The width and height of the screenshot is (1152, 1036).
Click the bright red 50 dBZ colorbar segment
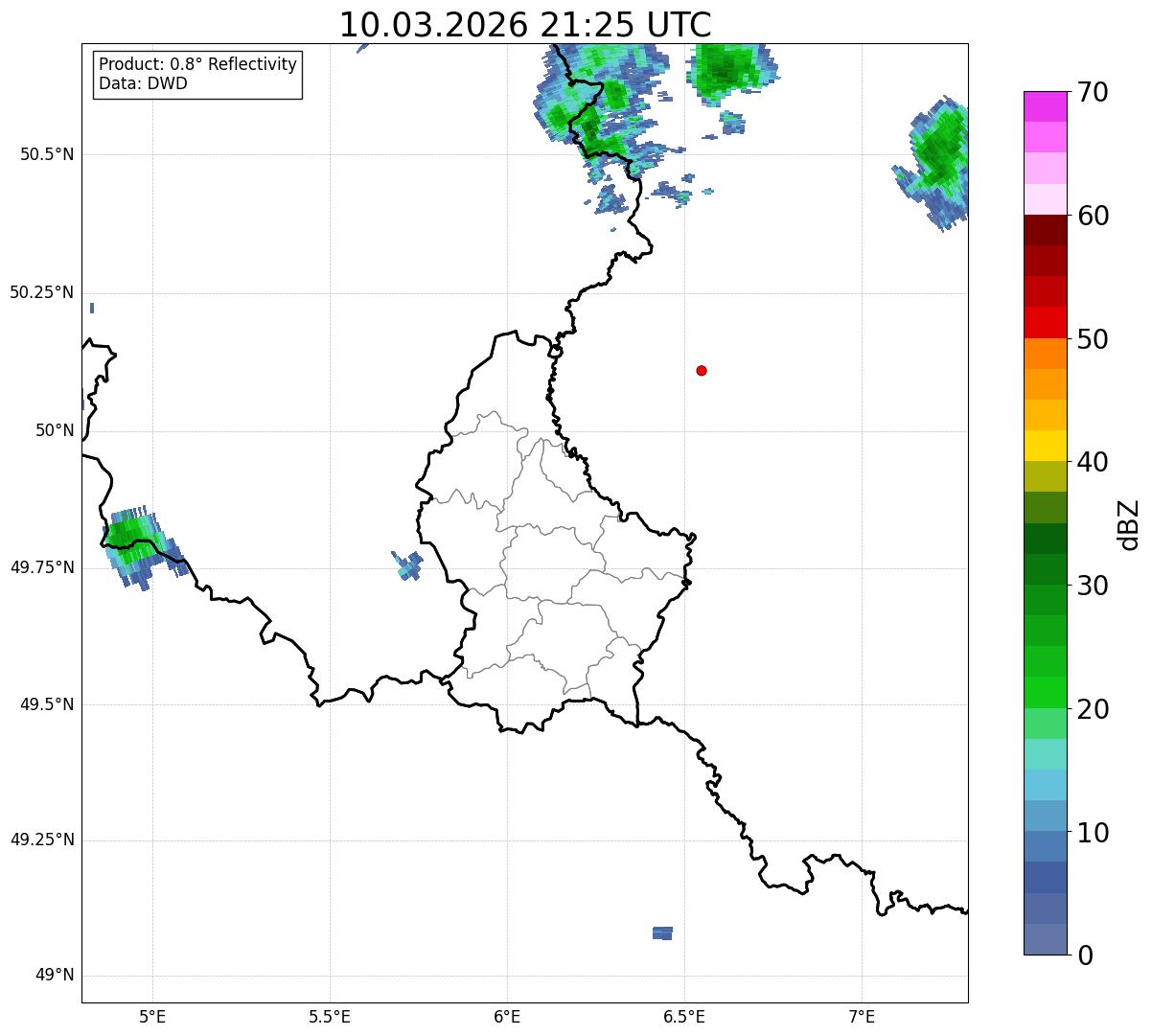[x=1045, y=323]
